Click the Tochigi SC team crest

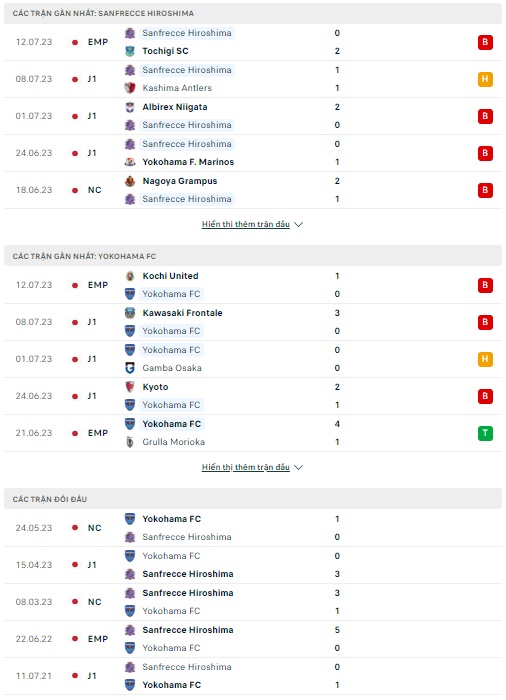point(130,51)
